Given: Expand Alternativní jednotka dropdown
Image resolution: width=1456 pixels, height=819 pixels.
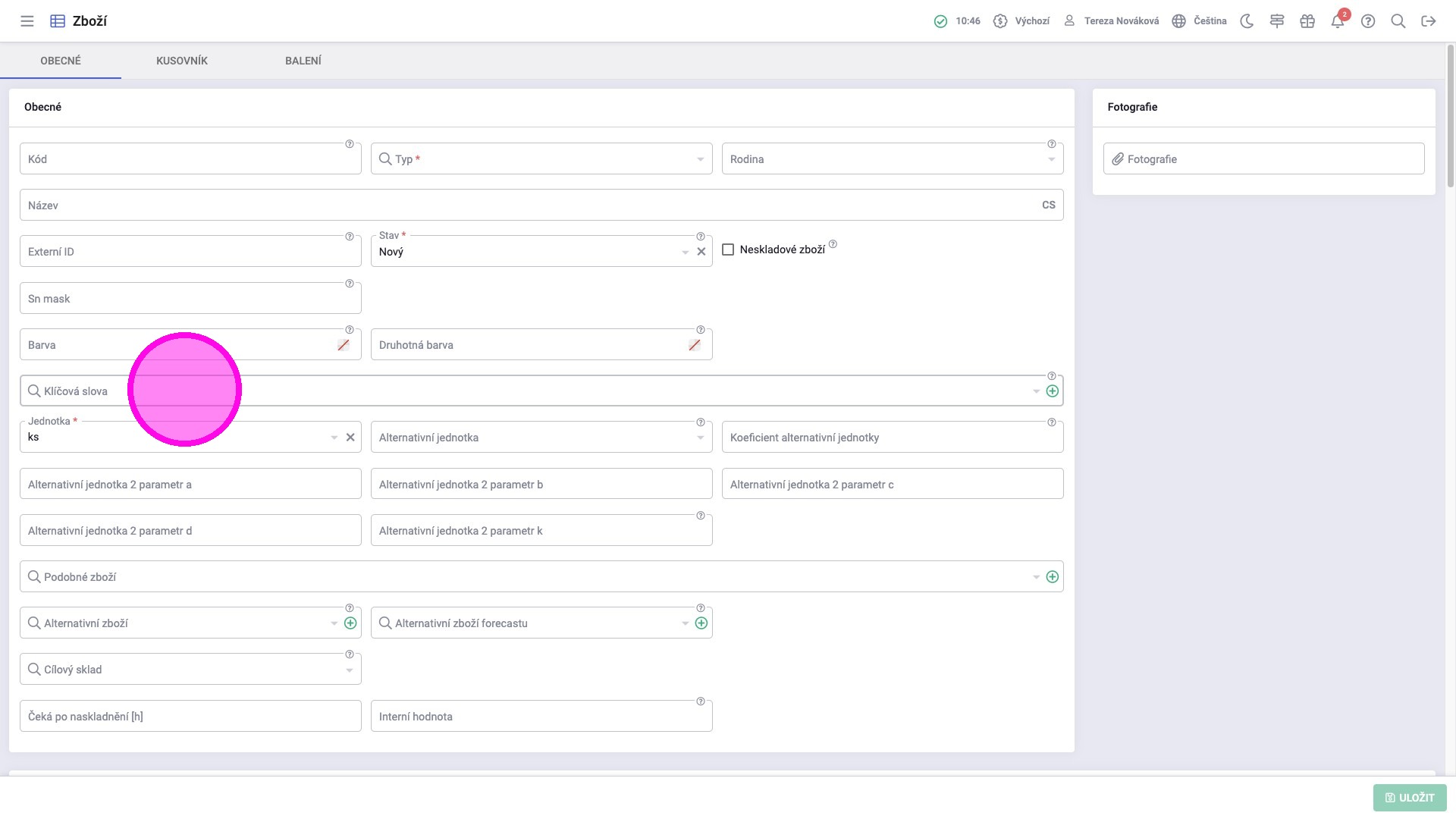Looking at the screenshot, I should point(700,438).
